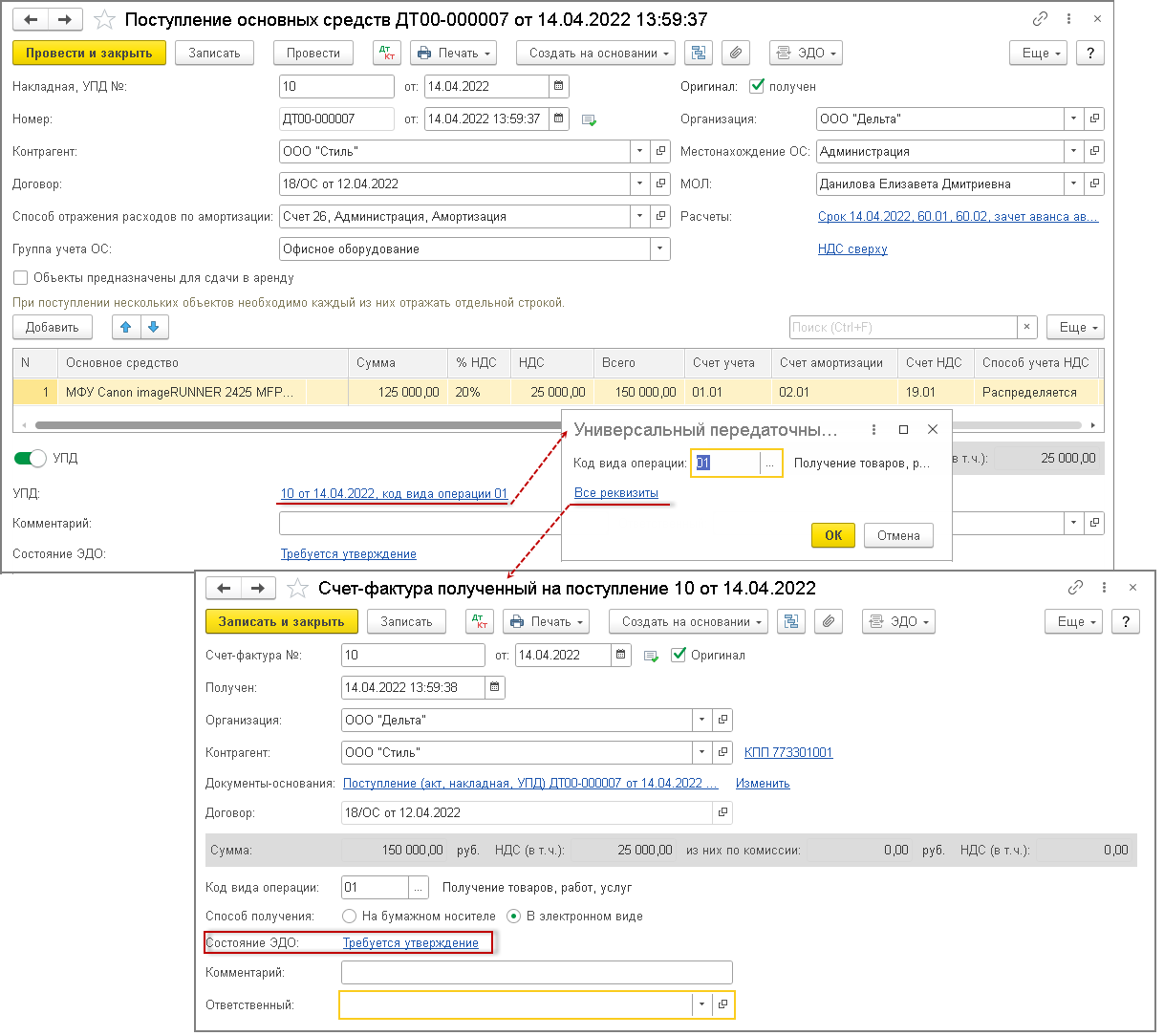Screen dimensions: 1164x1036
Task: Open calendar for Номер date field
Action: pyautogui.click(x=559, y=119)
